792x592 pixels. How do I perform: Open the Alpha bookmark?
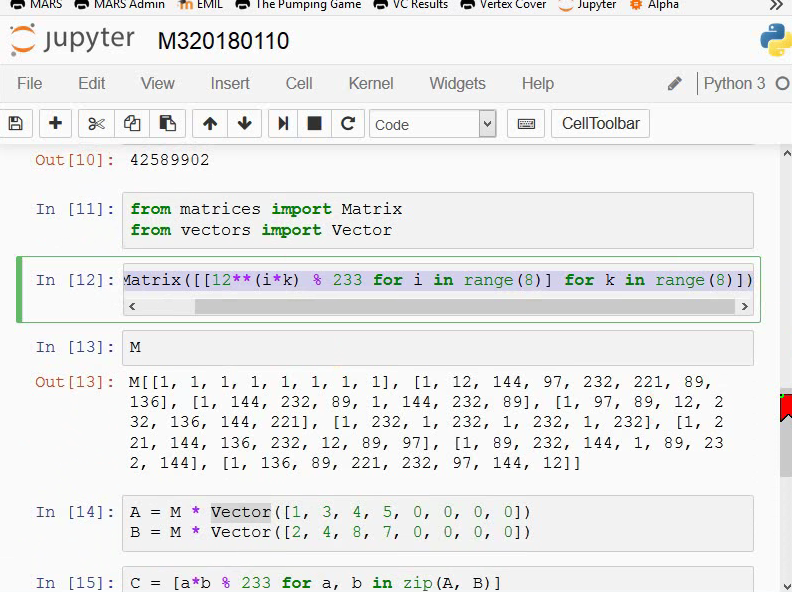click(x=654, y=5)
